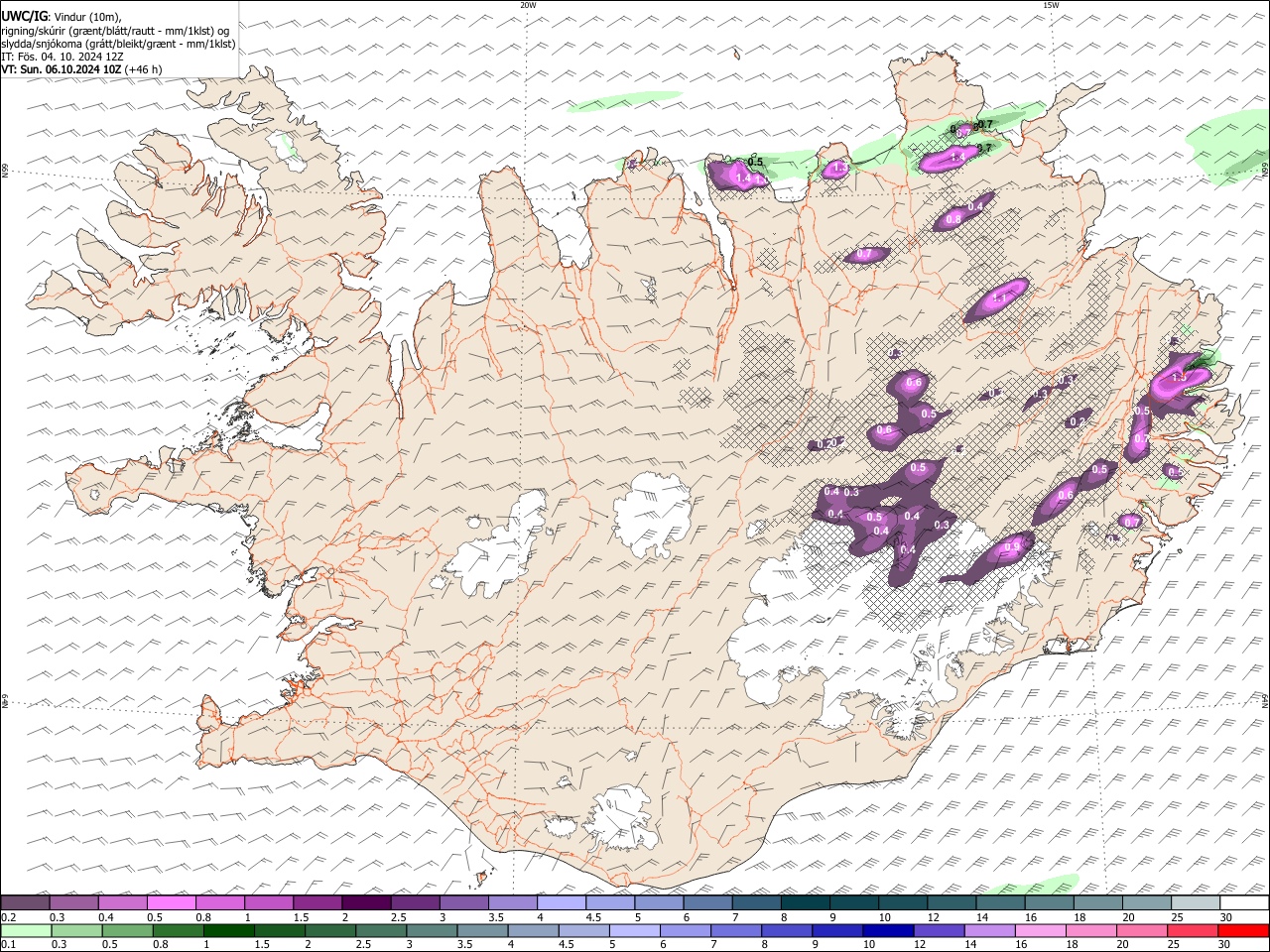Click the bottom-row pale green swatch between 0.1 and 0.3
Image resolution: width=1270 pixels, height=952 pixels.
click(26, 930)
